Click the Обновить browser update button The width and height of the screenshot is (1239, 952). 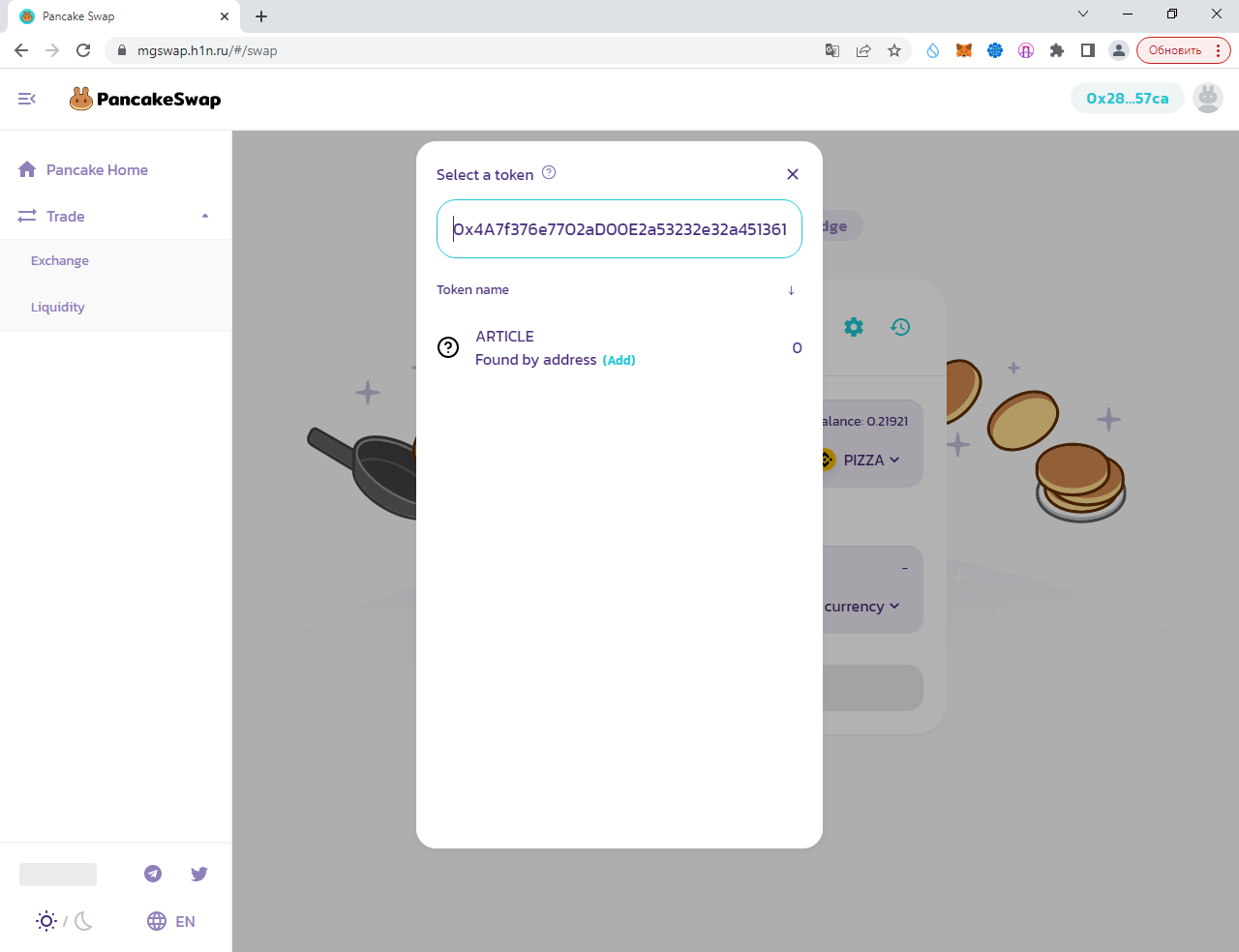pyautogui.click(x=1184, y=50)
